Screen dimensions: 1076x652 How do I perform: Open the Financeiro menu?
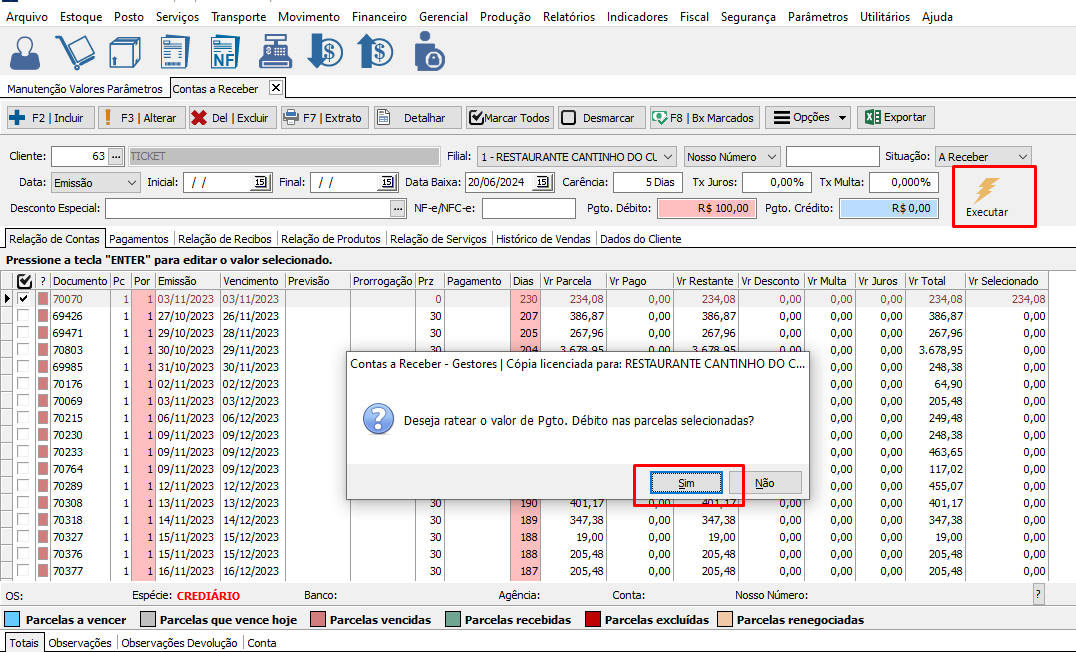379,17
